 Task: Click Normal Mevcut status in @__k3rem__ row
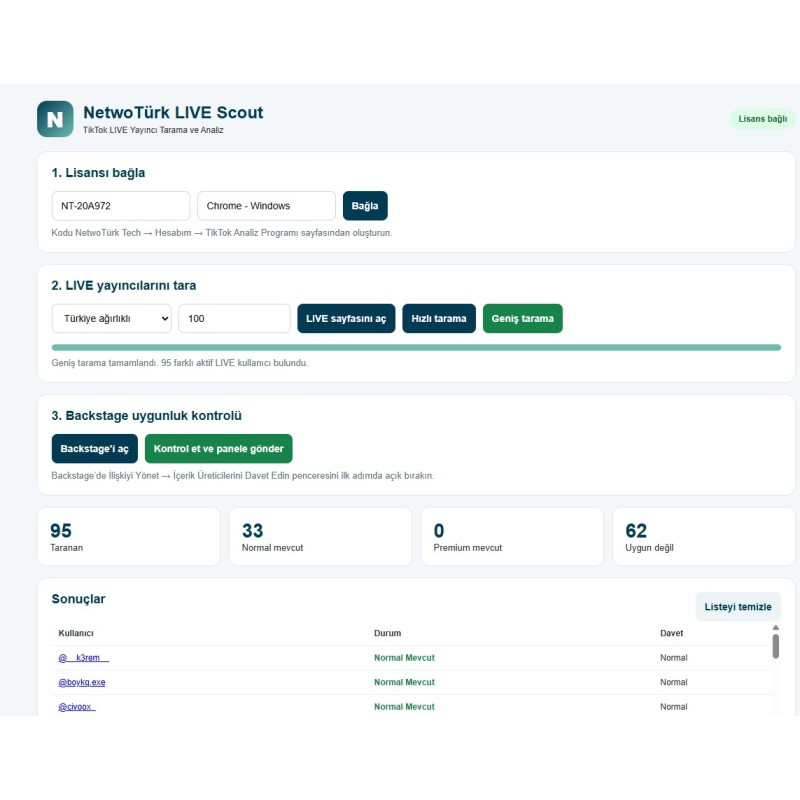pyautogui.click(x=404, y=658)
